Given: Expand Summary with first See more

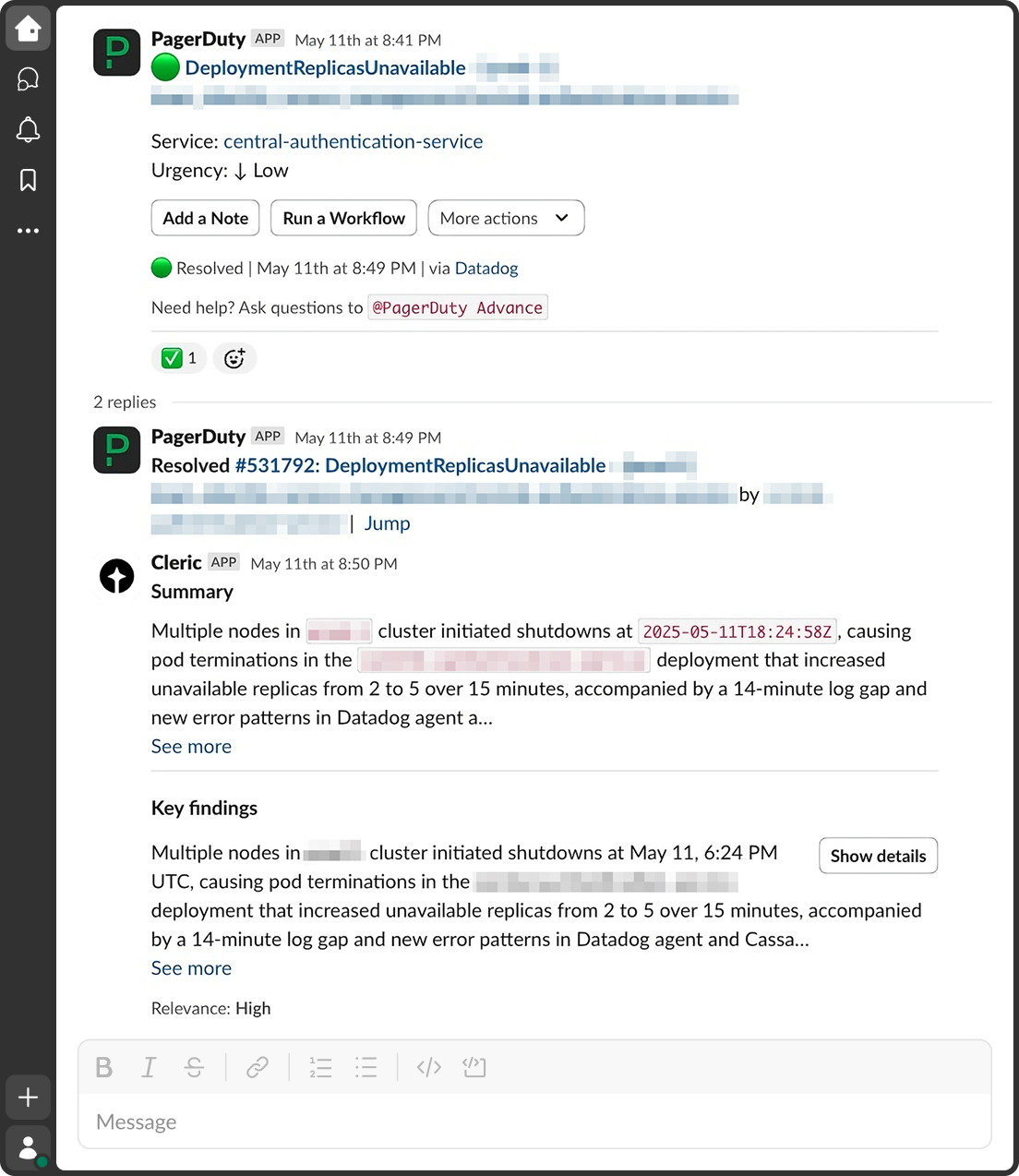Looking at the screenshot, I should (191, 747).
